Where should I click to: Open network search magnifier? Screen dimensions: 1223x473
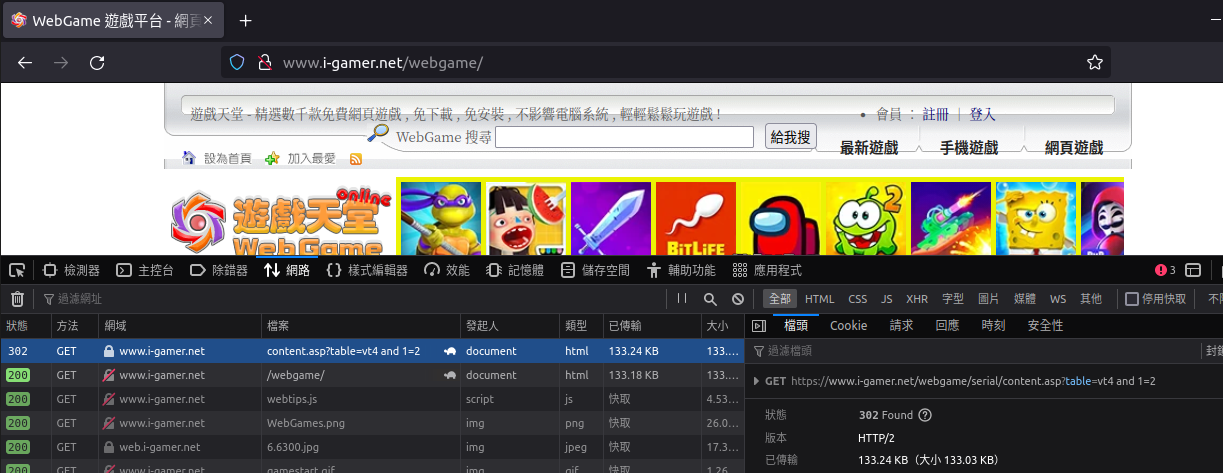(x=710, y=299)
